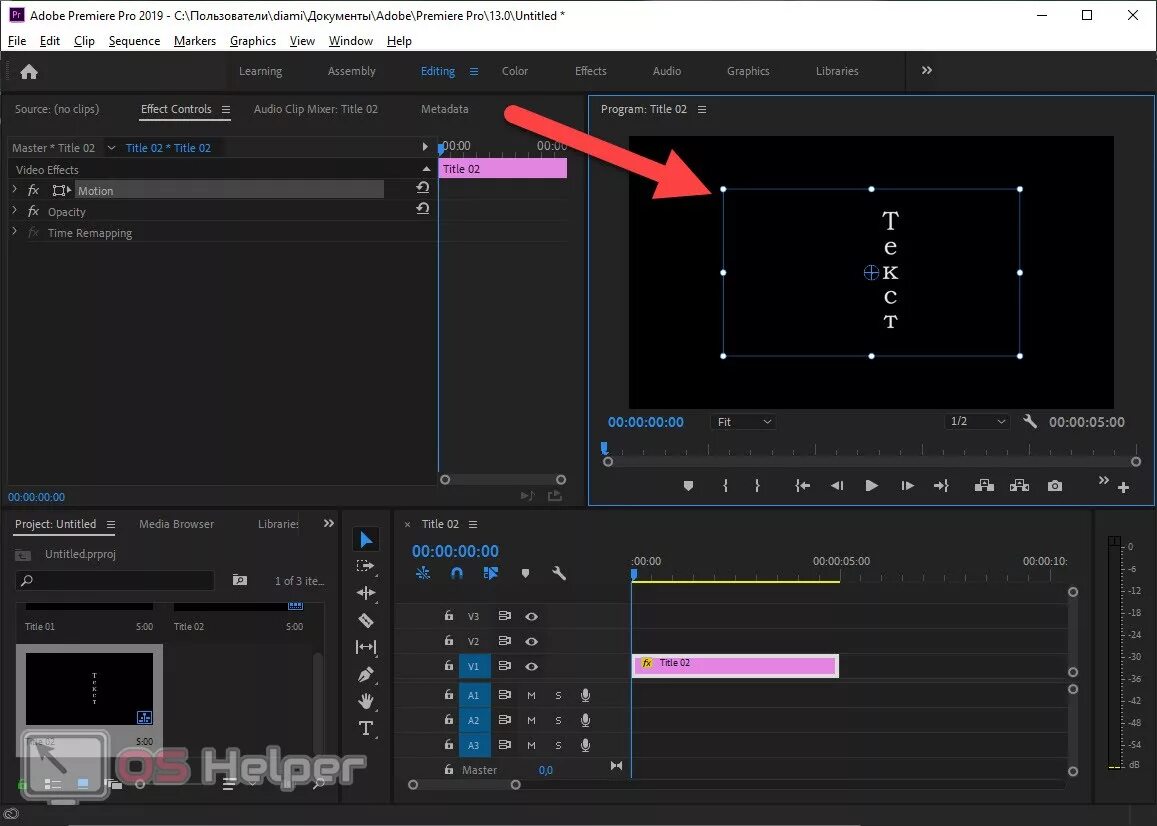The width and height of the screenshot is (1157, 826).
Task: Click the Master volume value 0,0
Action: (545, 770)
